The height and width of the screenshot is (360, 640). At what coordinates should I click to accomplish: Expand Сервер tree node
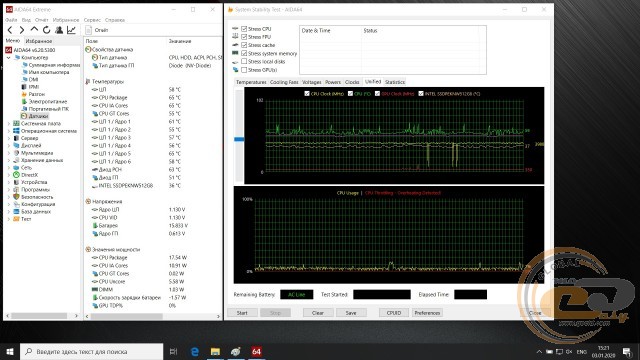pos(9,138)
